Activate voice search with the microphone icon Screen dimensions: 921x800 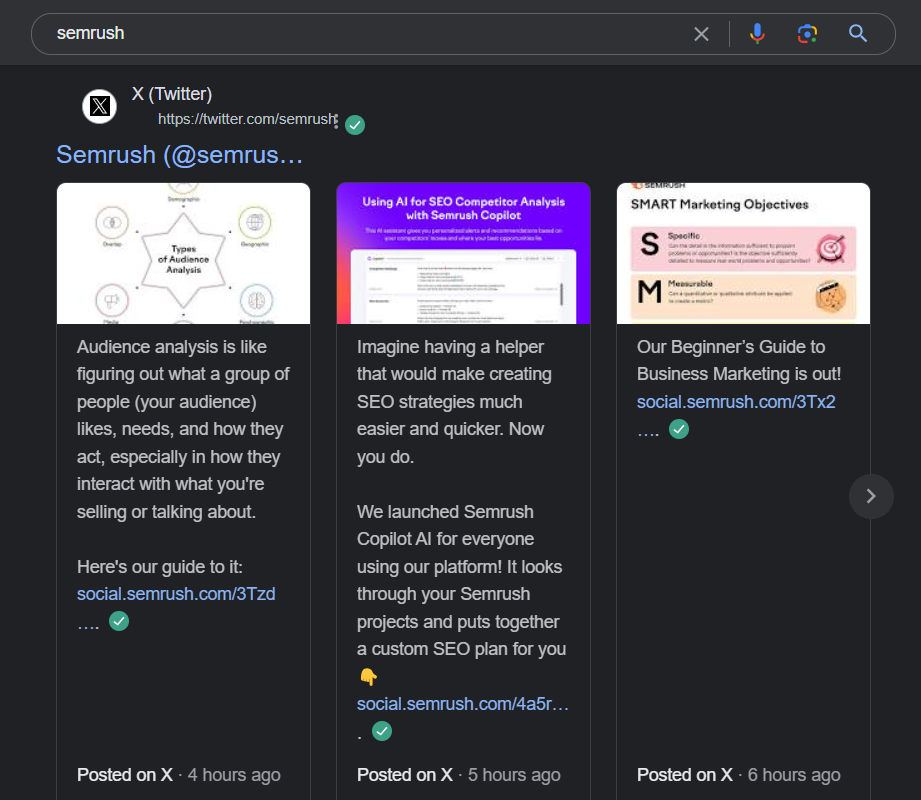(757, 33)
